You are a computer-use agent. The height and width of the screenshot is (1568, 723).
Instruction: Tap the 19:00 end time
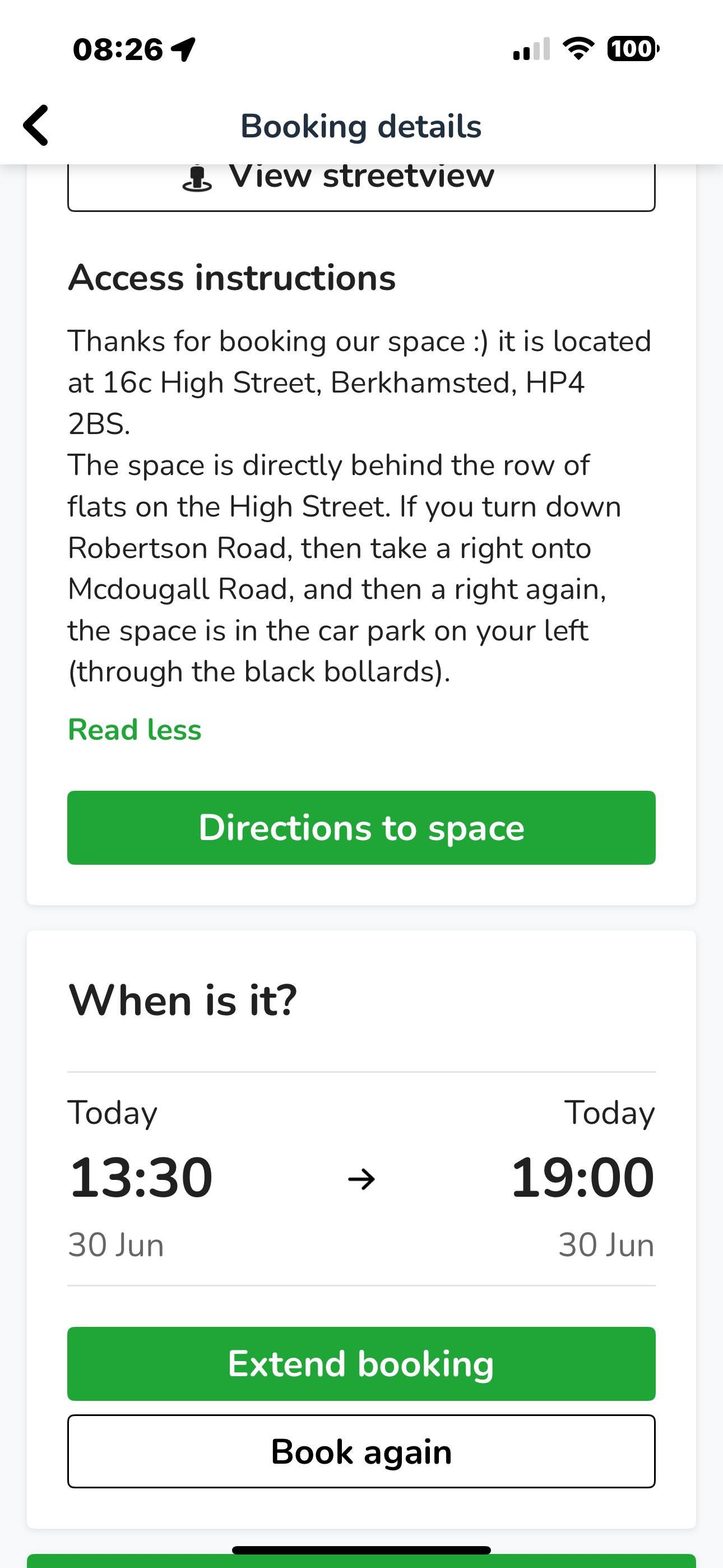click(x=582, y=1178)
